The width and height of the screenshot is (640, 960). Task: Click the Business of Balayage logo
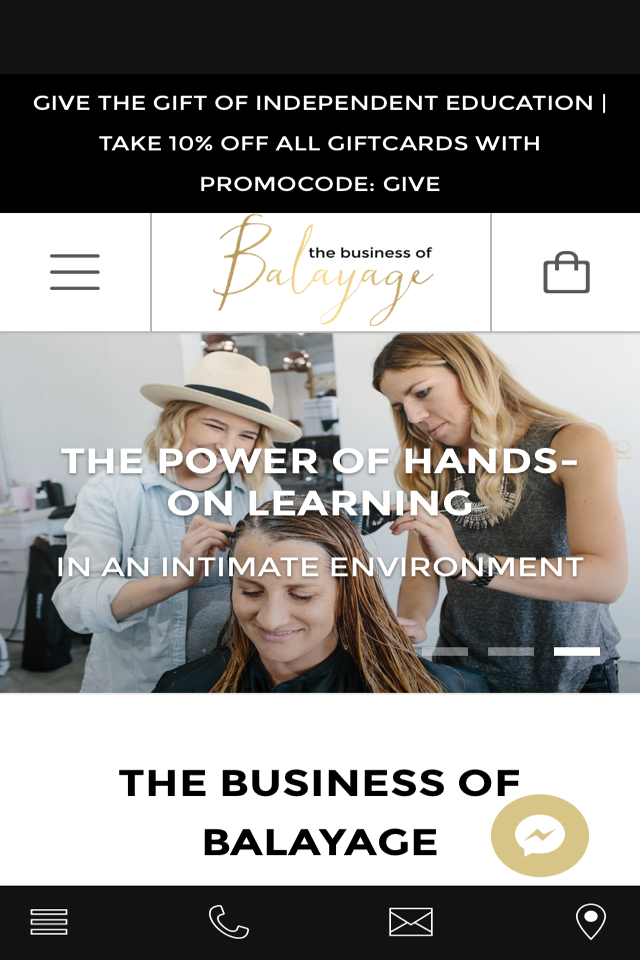tap(322, 271)
